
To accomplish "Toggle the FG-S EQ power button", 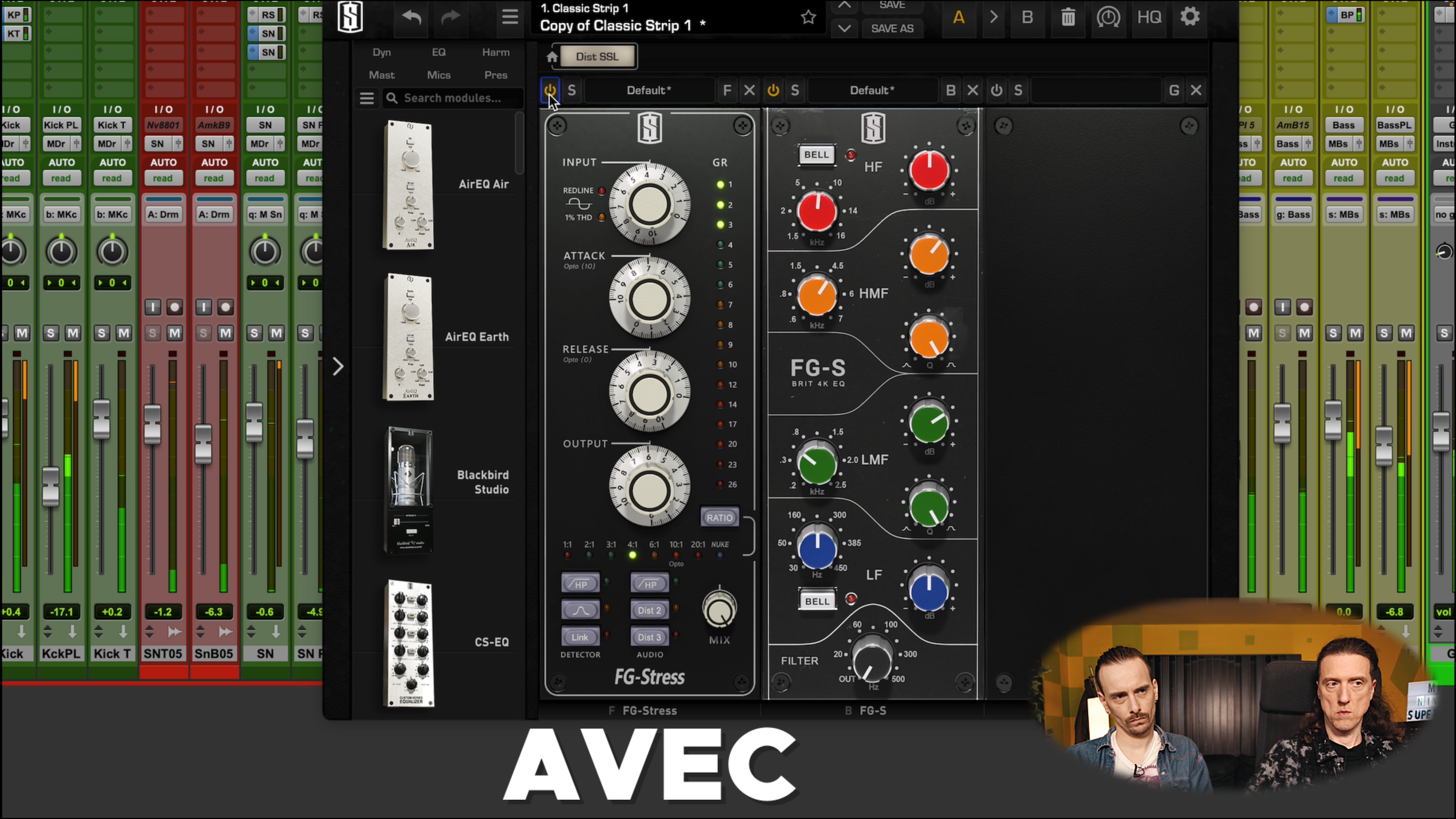I will (x=773, y=90).
